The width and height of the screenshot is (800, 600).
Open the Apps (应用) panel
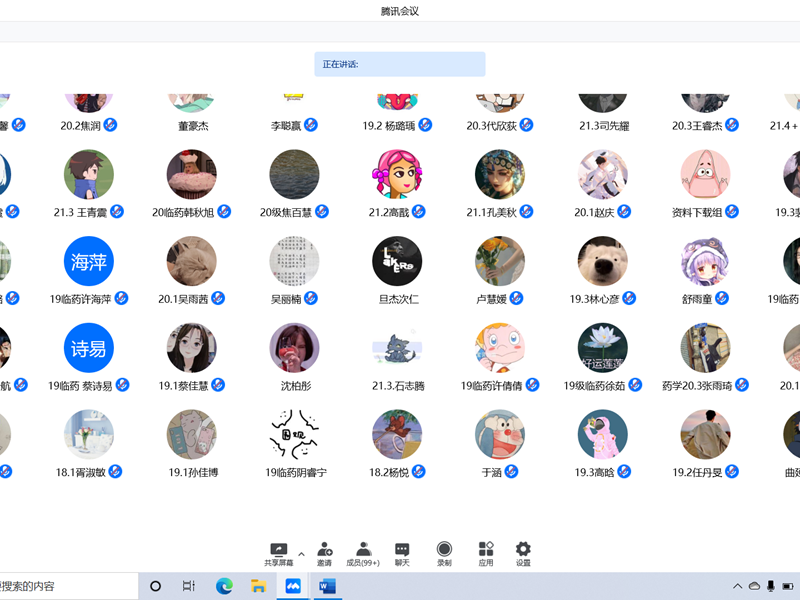(486, 550)
